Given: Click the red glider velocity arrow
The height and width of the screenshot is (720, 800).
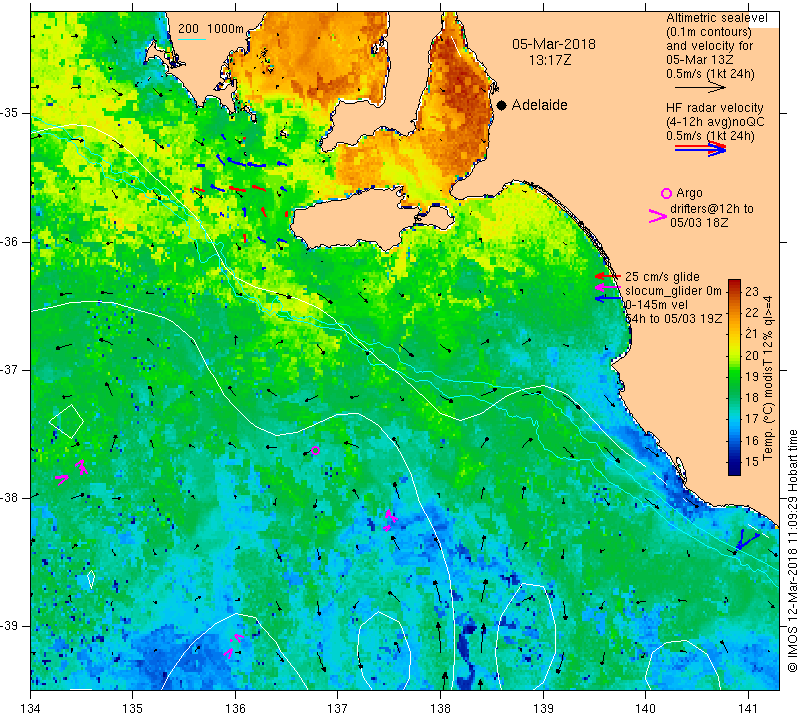Looking at the screenshot, I should [607, 276].
